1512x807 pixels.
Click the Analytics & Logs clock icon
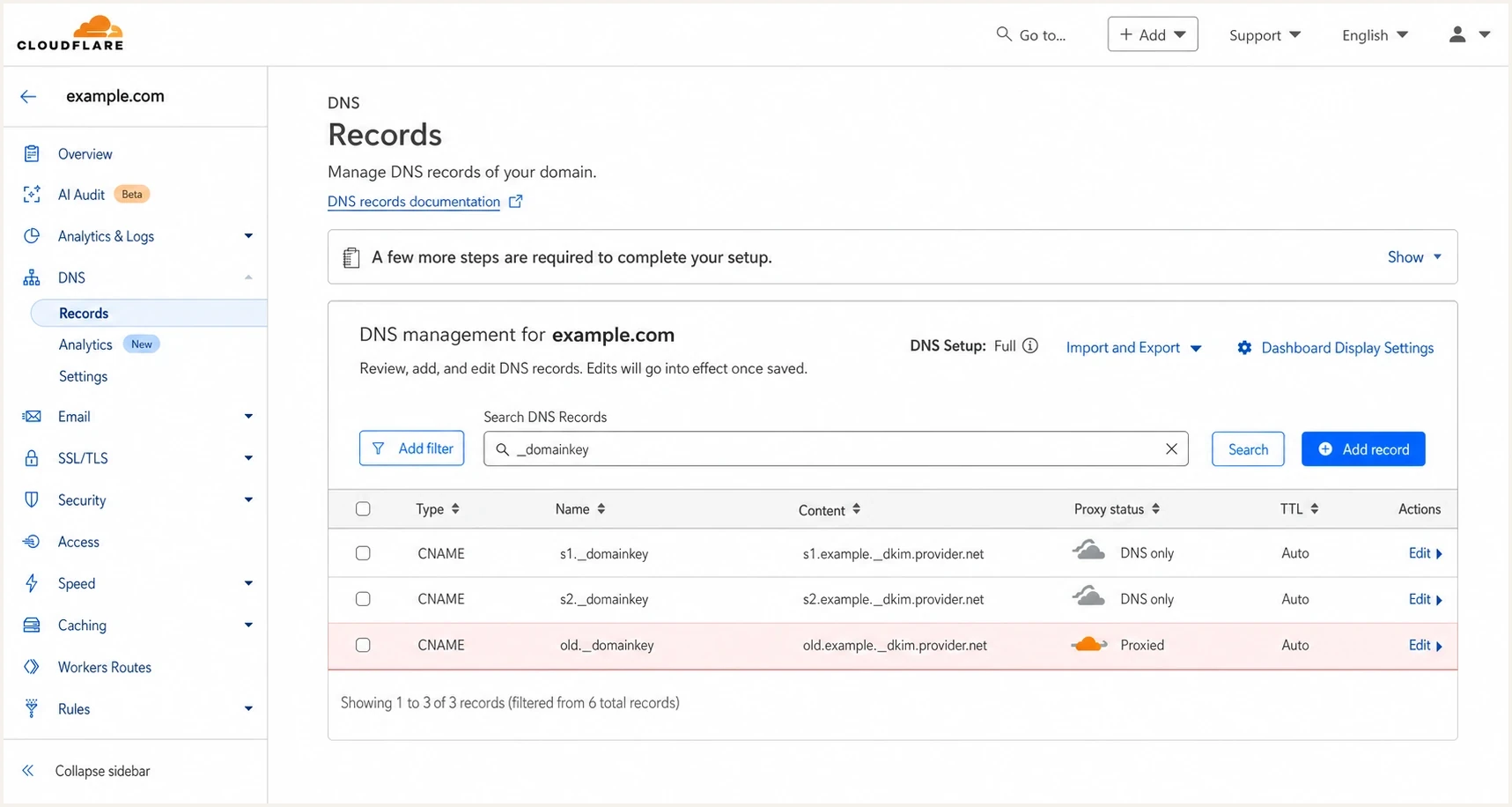(32, 236)
